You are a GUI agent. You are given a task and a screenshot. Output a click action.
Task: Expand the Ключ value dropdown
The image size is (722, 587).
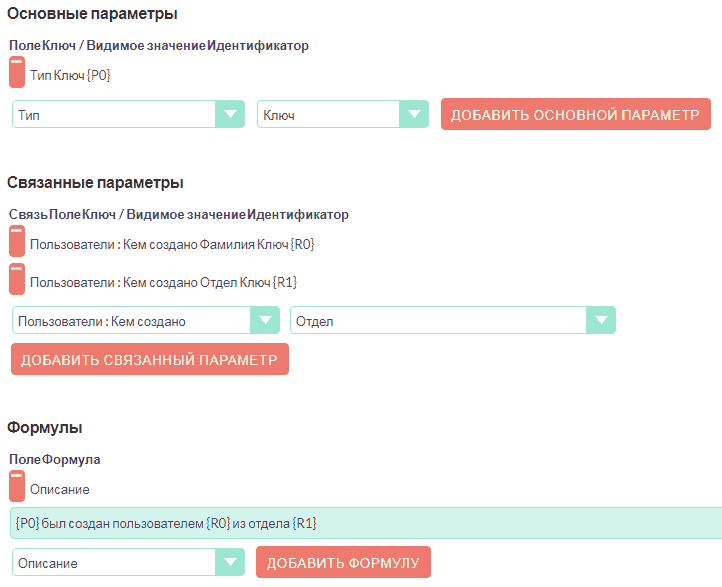(x=413, y=115)
